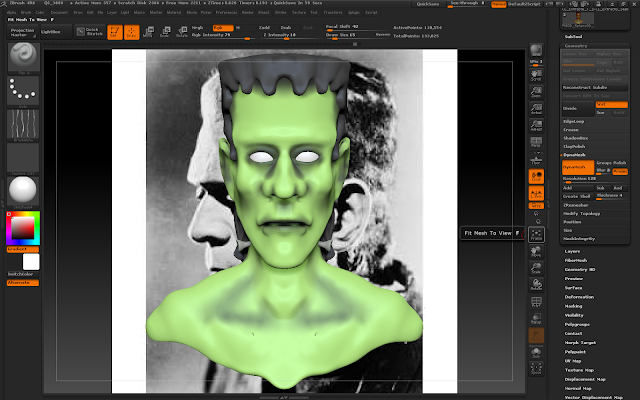Toggle the Gradient button
The width and height of the screenshot is (640, 400).
click(x=23, y=249)
